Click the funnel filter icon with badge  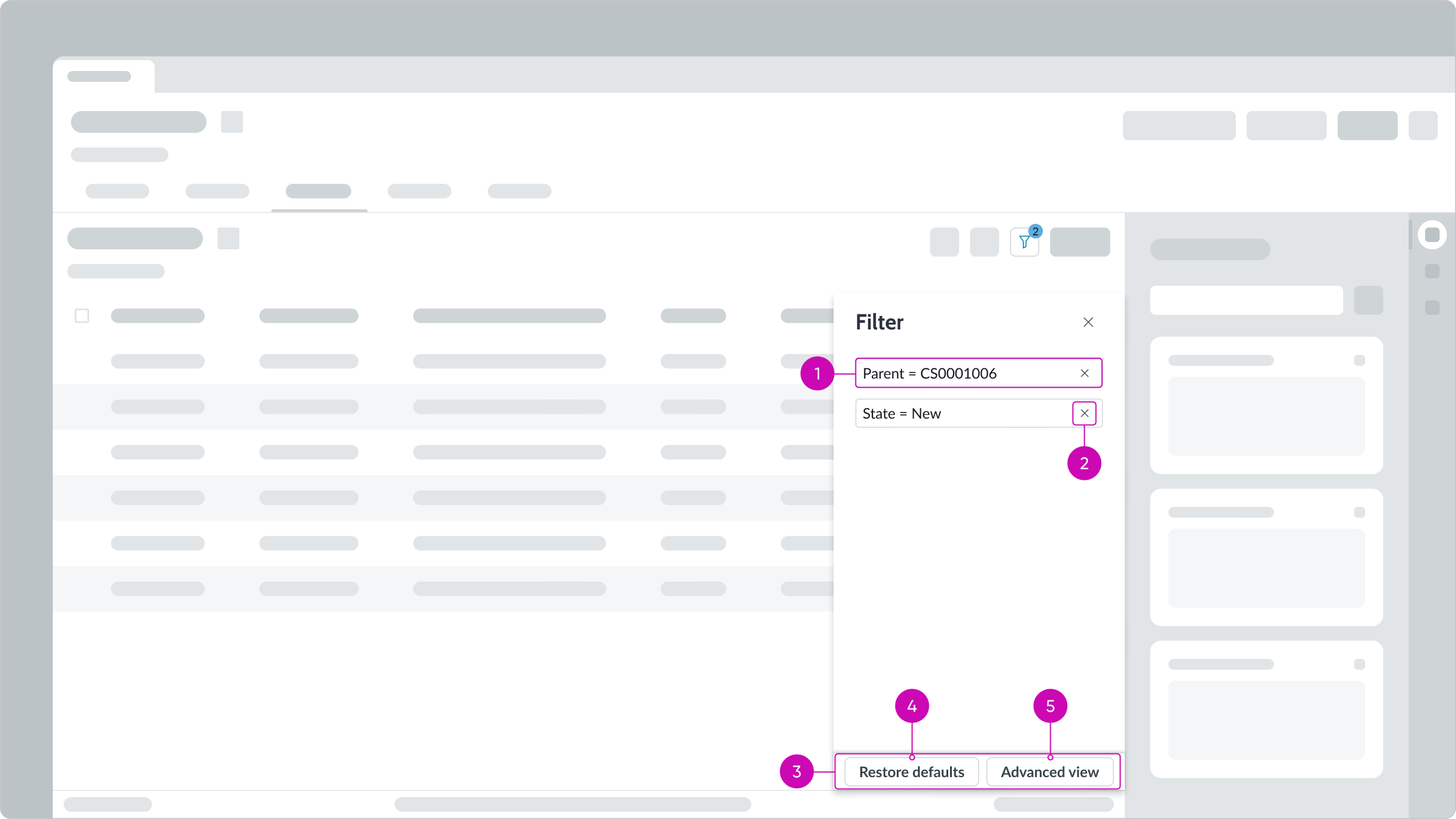pyautogui.click(x=1025, y=242)
